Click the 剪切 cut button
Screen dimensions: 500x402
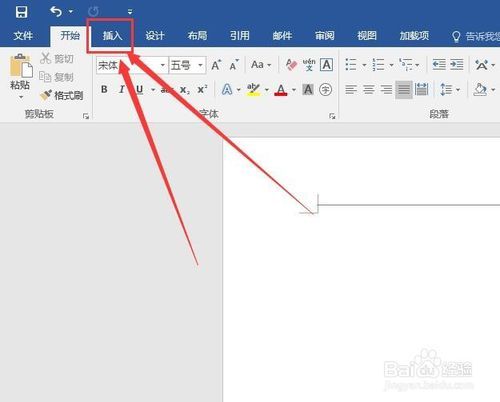coord(57,59)
